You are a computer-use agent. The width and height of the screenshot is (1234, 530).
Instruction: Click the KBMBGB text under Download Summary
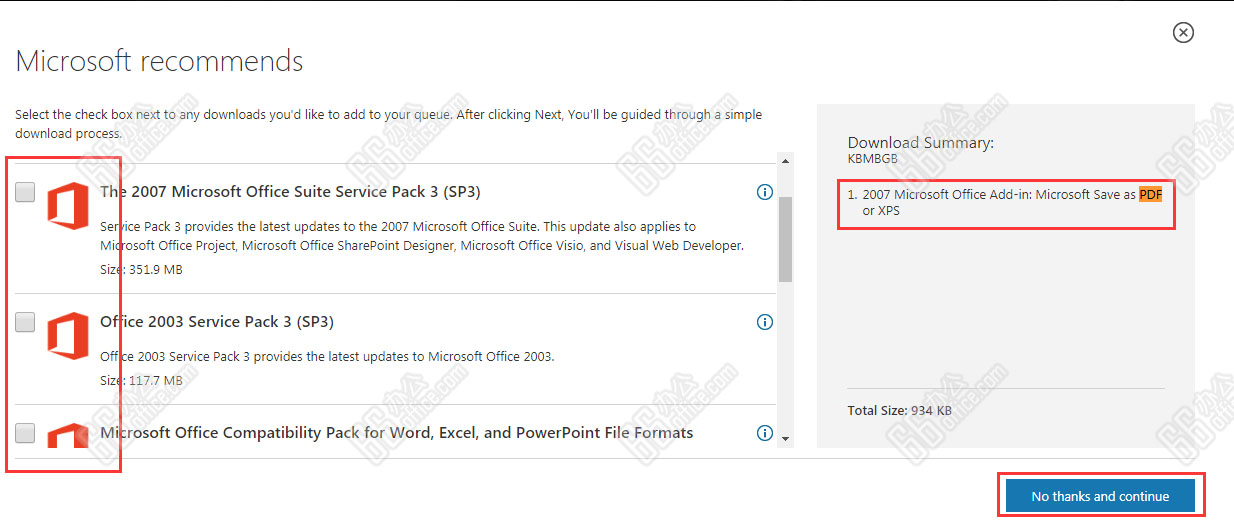coord(873,158)
